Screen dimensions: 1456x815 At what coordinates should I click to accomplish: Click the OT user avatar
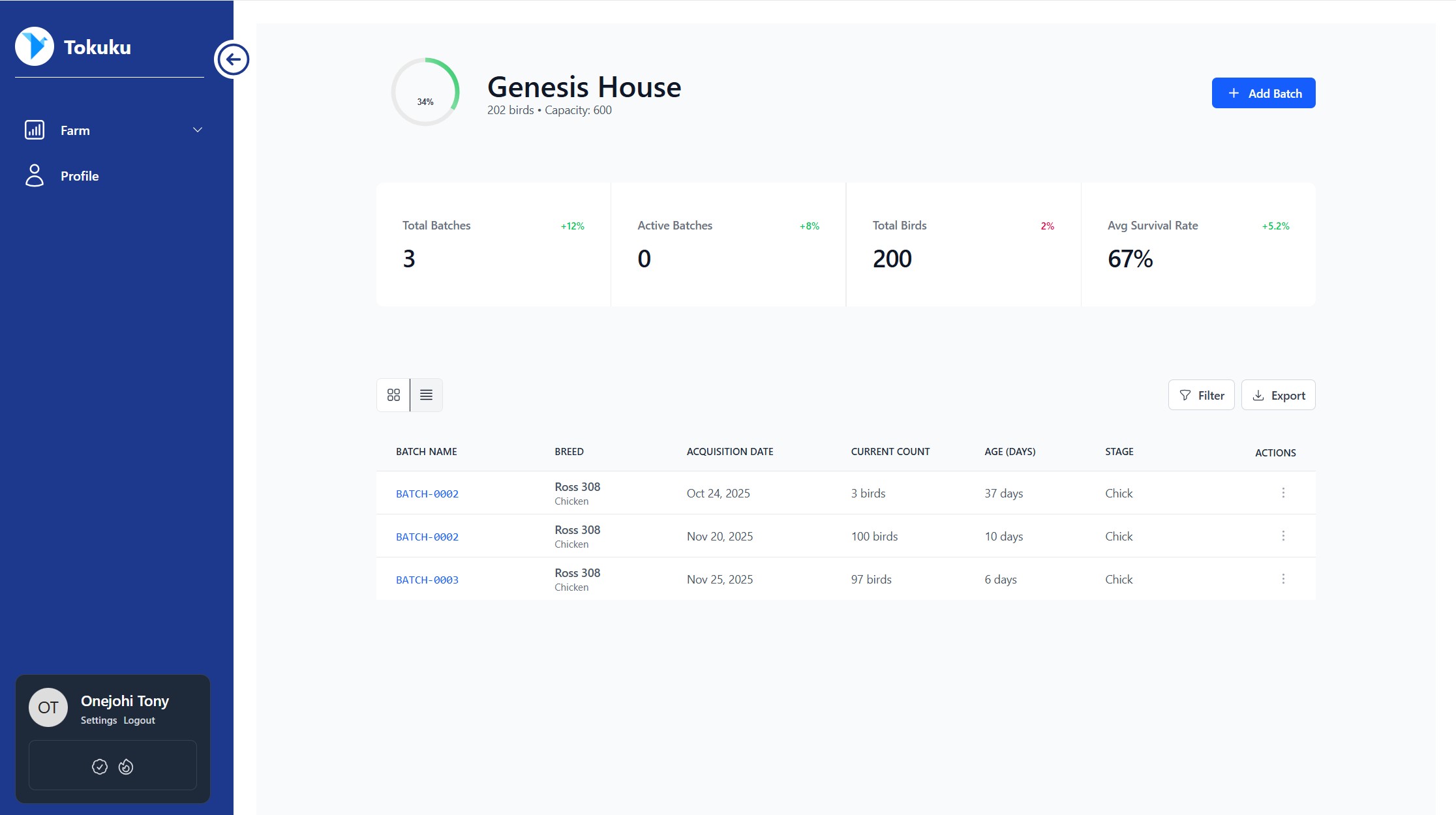(48, 707)
